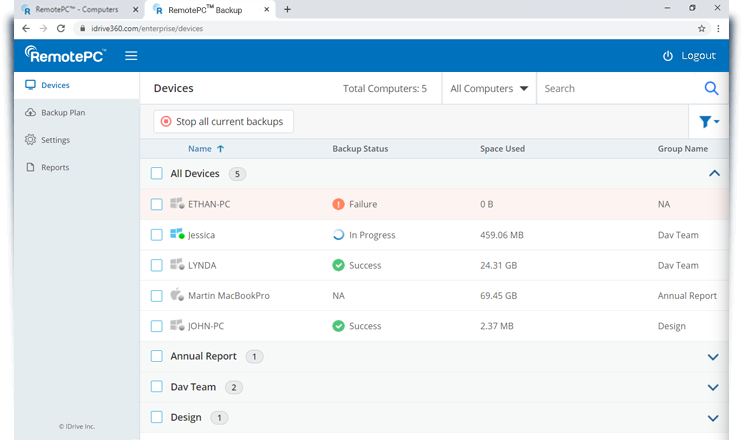Open the filter funnel menu
743x440 pixels.
click(708, 122)
